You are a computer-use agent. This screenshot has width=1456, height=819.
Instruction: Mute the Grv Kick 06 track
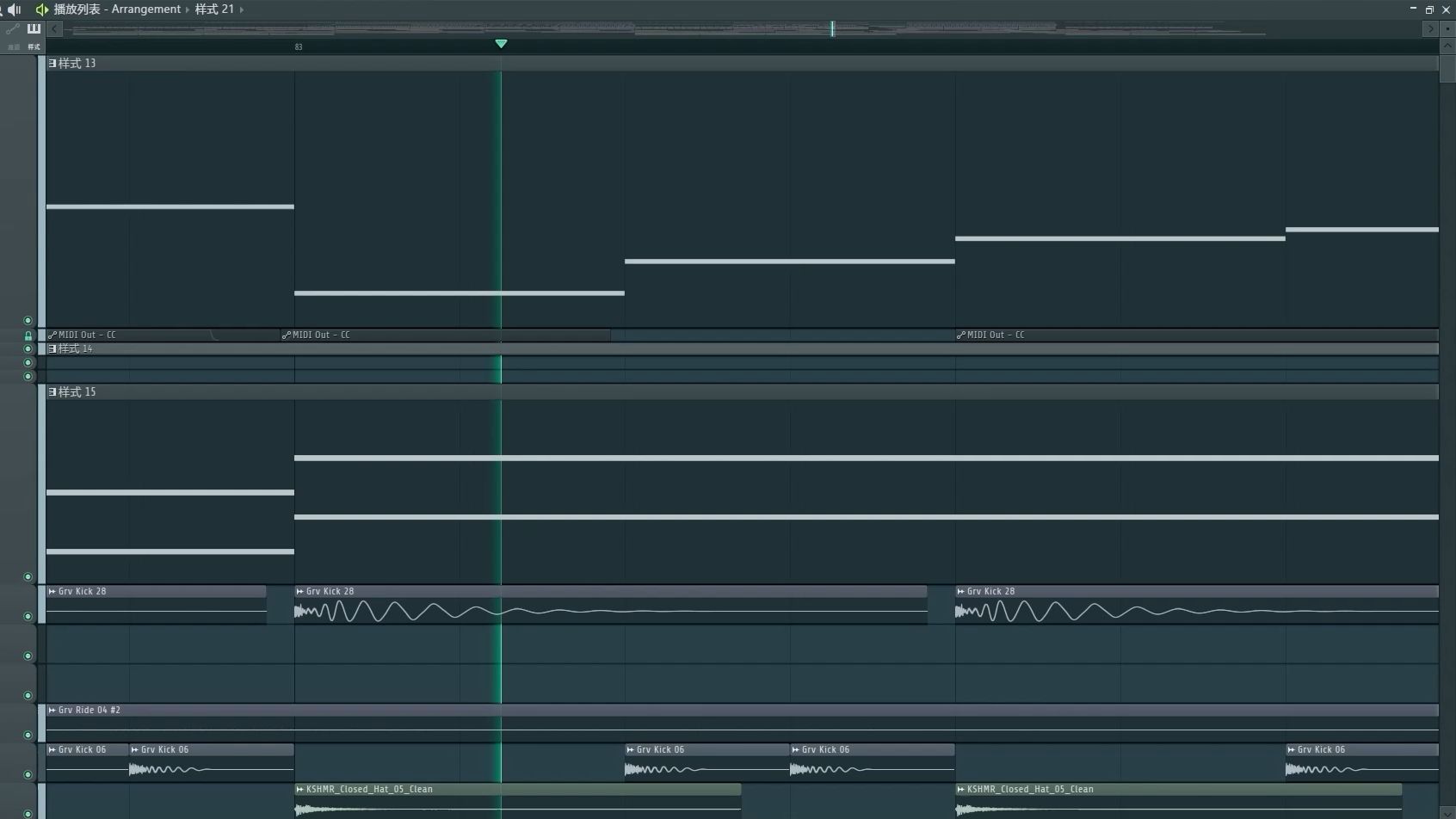[28, 774]
